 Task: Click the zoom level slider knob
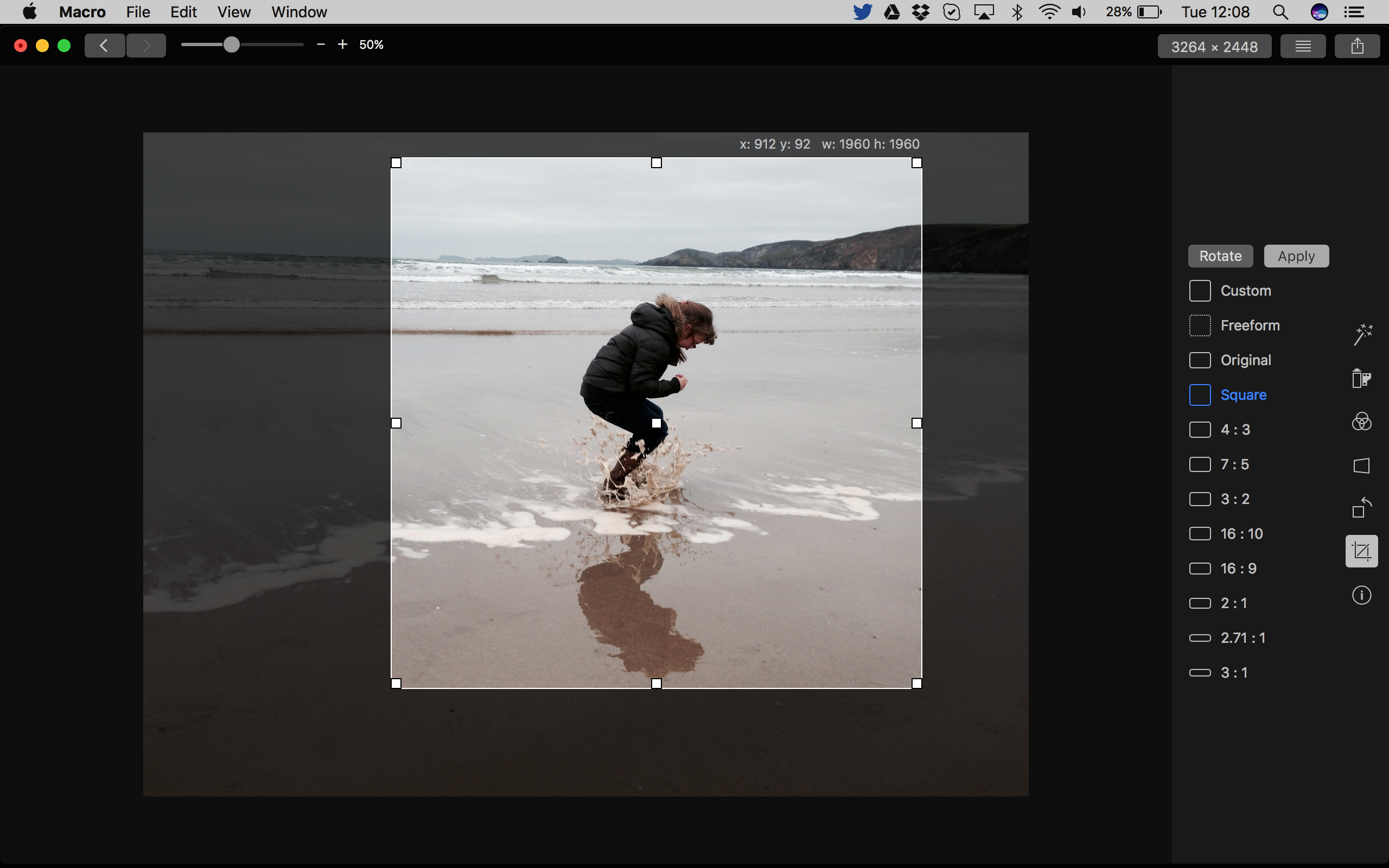[231, 45]
